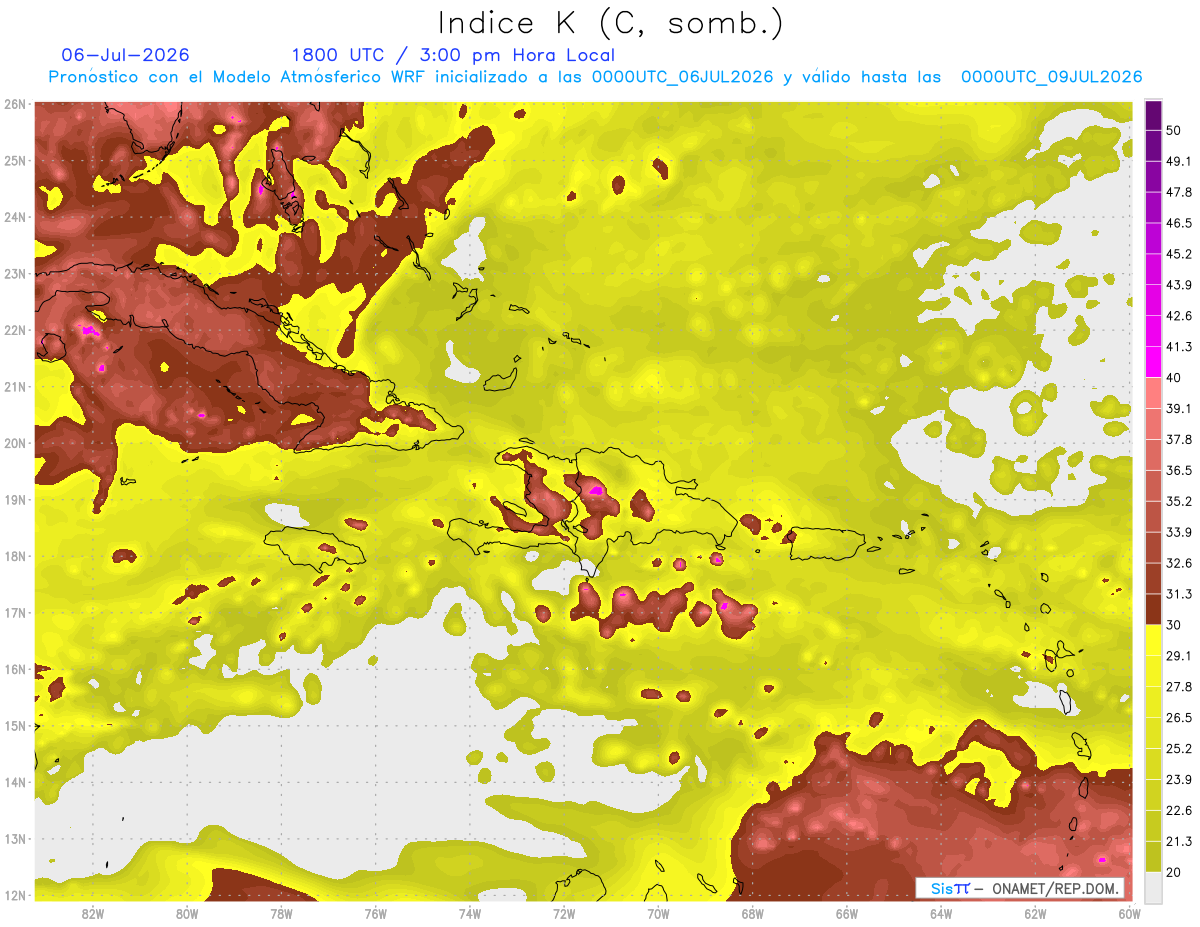Screen dimensions: 1200x927
Task: Click the "23.9" color scale label
Action: (1179, 779)
